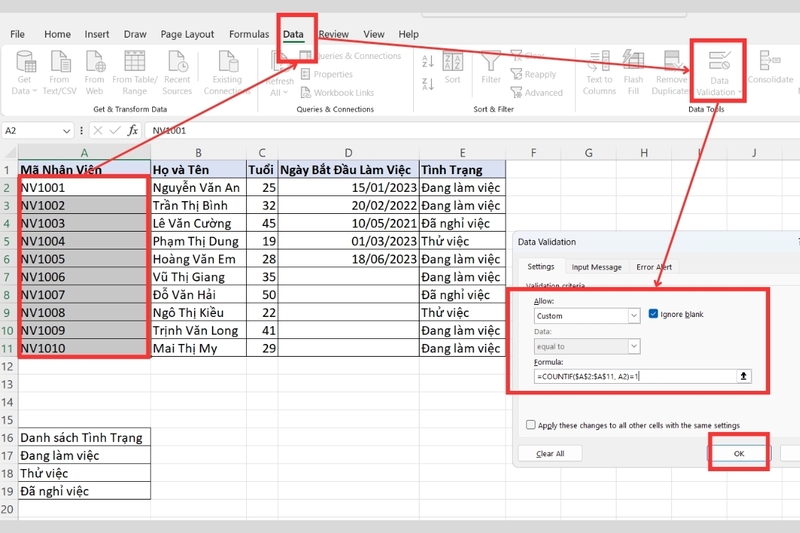Viewport: 800px width, 533px height.
Task: Open Recent Sources
Action: tap(177, 73)
